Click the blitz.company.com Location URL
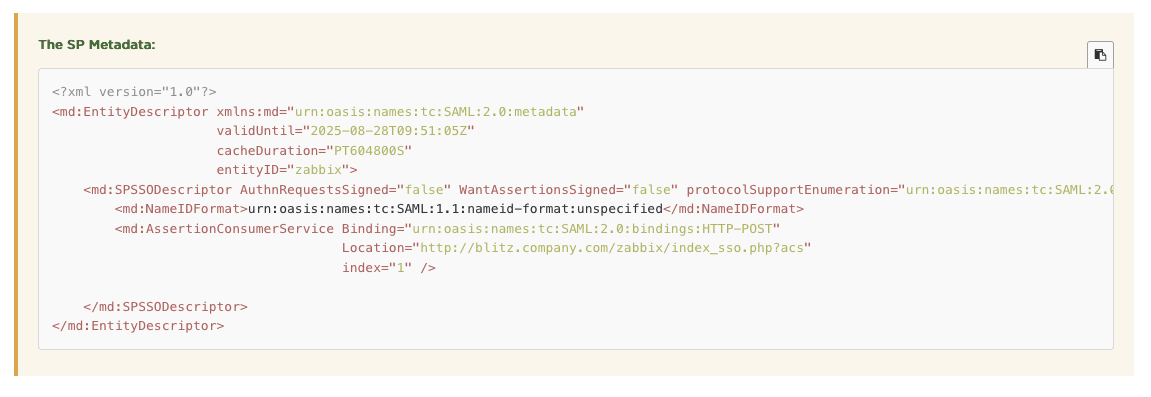 pyautogui.click(x=612, y=248)
